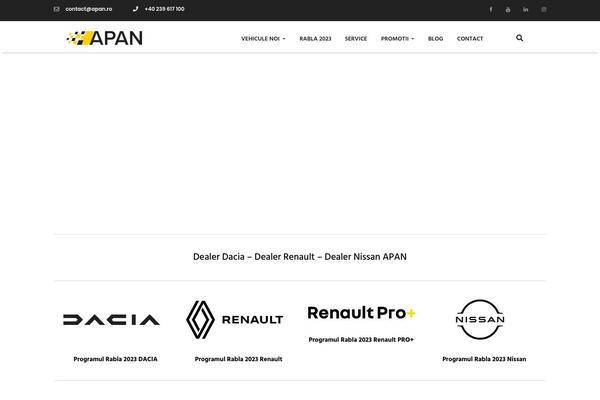The height and width of the screenshot is (400, 600).
Task: Open Programul Rabla 2023 Renault PRO+ link
Action: click(x=361, y=340)
